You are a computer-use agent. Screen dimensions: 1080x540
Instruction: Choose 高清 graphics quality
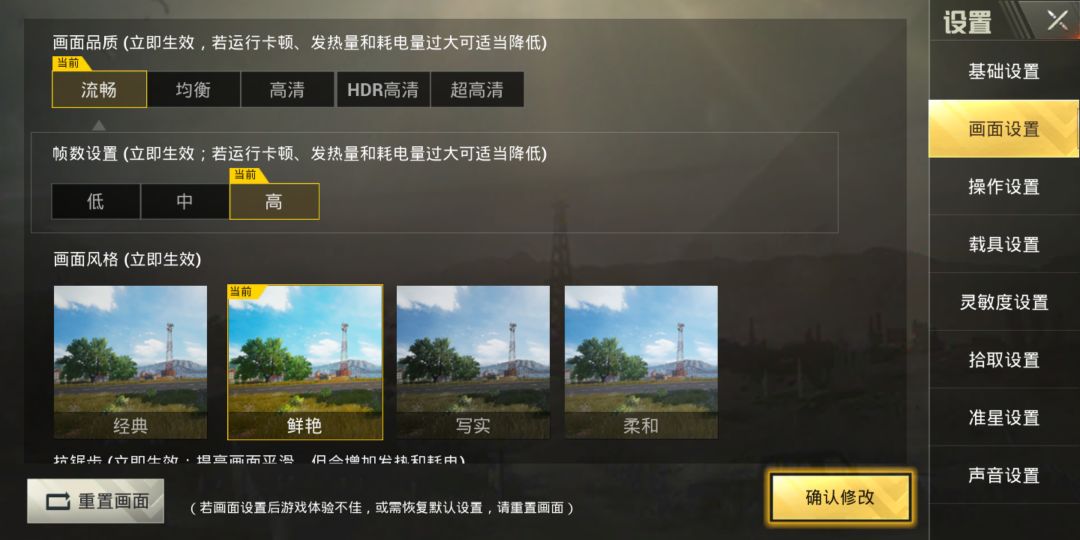click(x=287, y=90)
